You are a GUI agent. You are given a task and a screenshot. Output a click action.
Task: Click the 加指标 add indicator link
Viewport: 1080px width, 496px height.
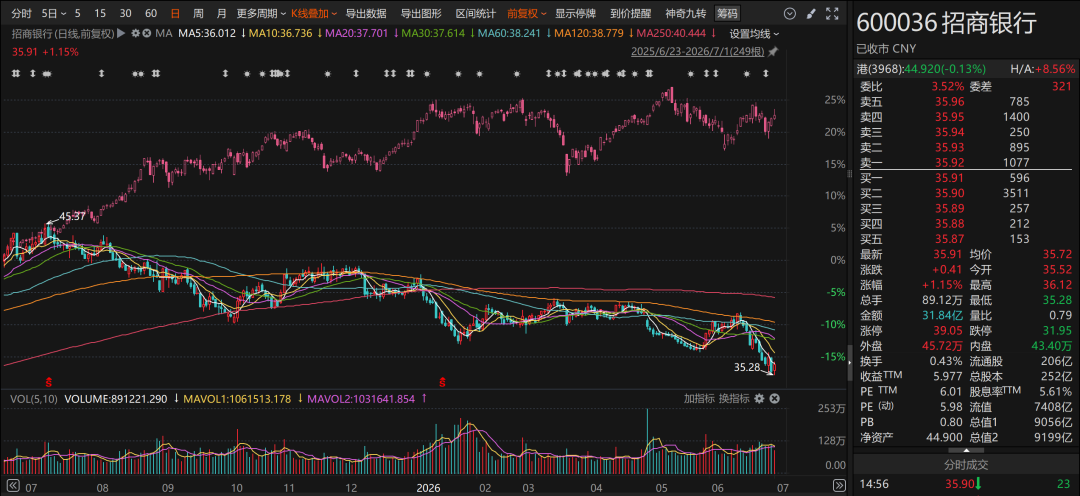click(698, 398)
